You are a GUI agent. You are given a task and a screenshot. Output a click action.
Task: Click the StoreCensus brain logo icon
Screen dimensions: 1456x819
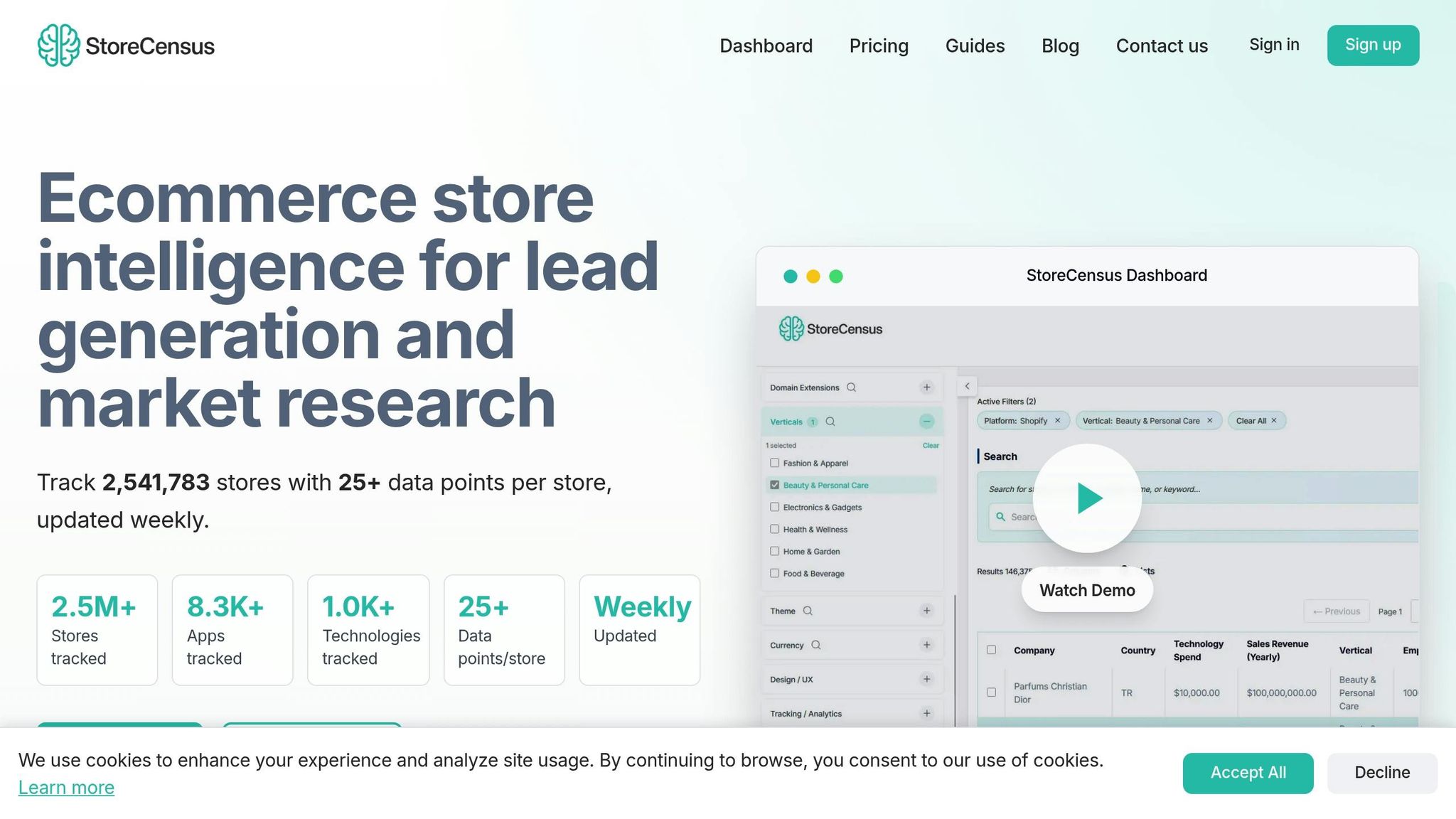pos(58,45)
